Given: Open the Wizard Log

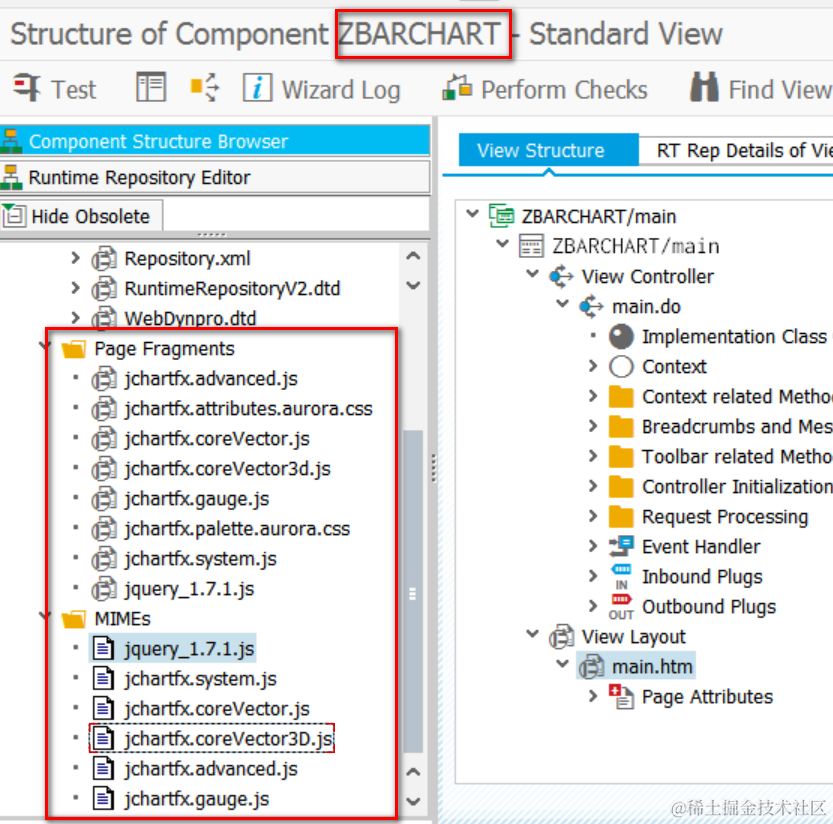Looking at the screenshot, I should [x=321, y=88].
